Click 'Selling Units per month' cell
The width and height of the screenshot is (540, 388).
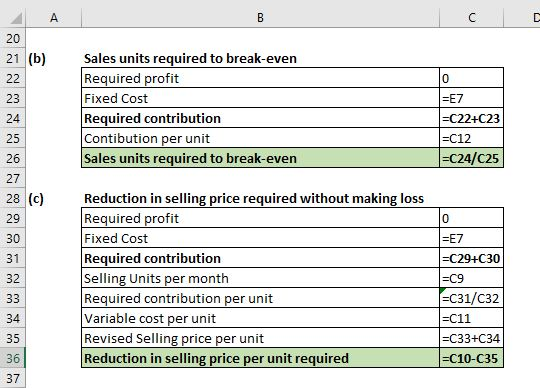point(260,278)
